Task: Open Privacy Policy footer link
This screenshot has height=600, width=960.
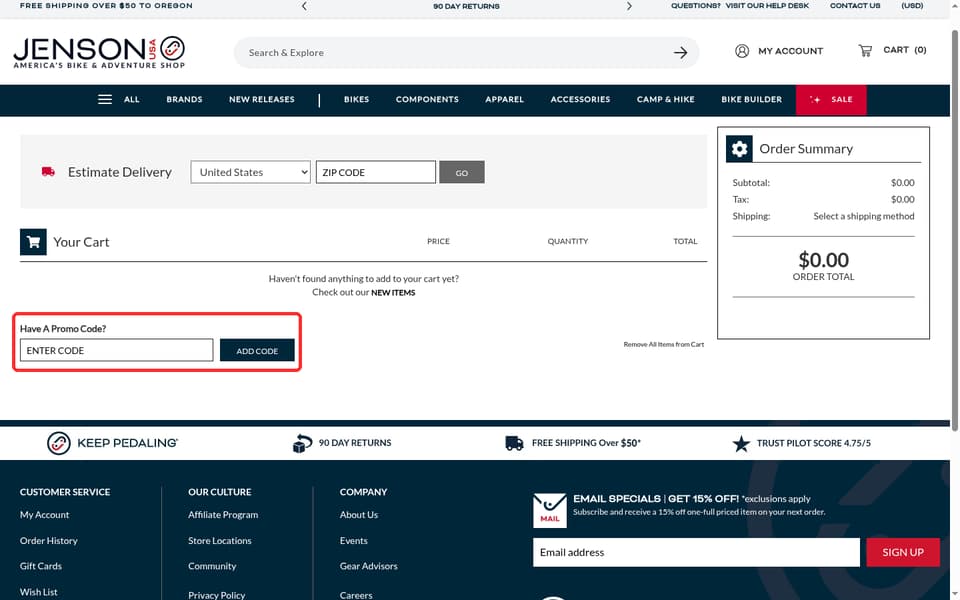Action: (x=216, y=594)
